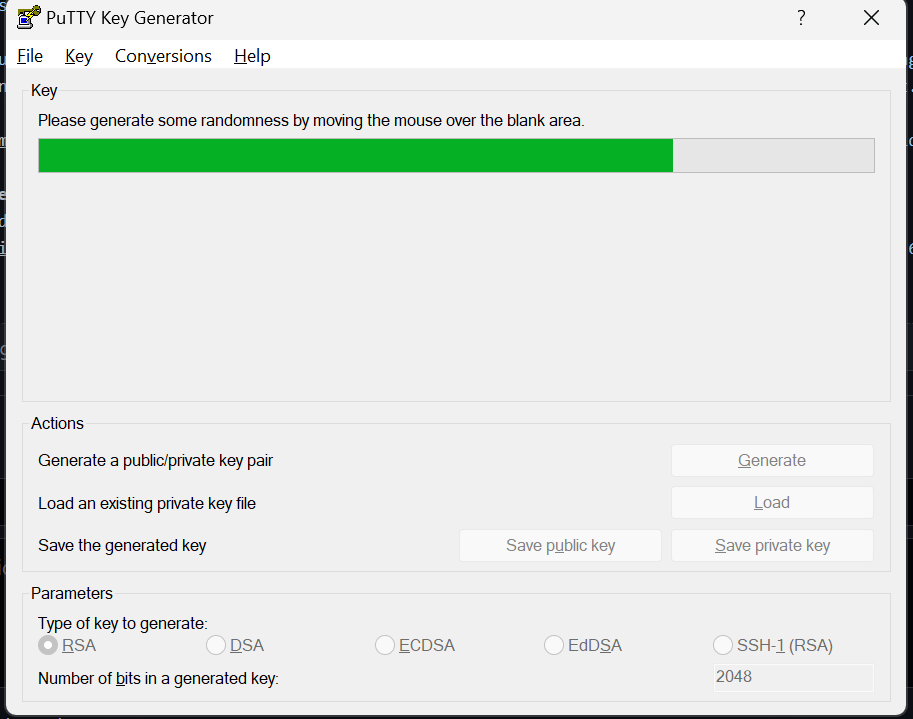The image size is (913, 719).
Task: Open the Key menu
Action: [x=79, y=56]
